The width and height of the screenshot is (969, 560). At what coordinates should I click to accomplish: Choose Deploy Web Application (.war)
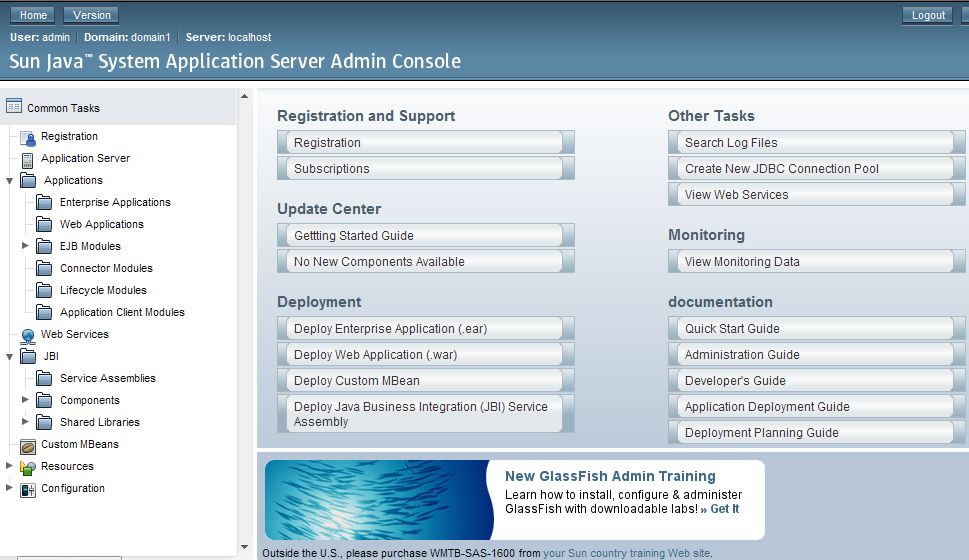(426, 354)
